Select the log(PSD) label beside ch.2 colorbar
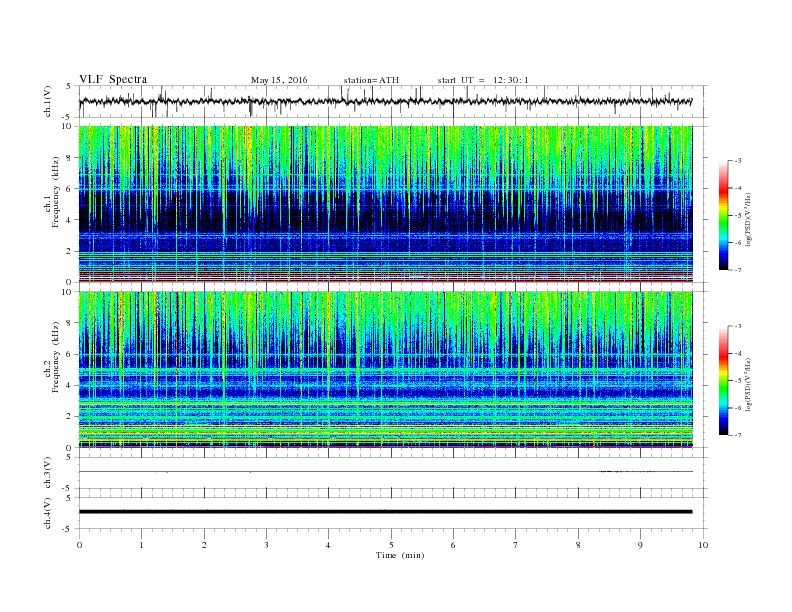The image size is (792, 612). tap(748, 383)
